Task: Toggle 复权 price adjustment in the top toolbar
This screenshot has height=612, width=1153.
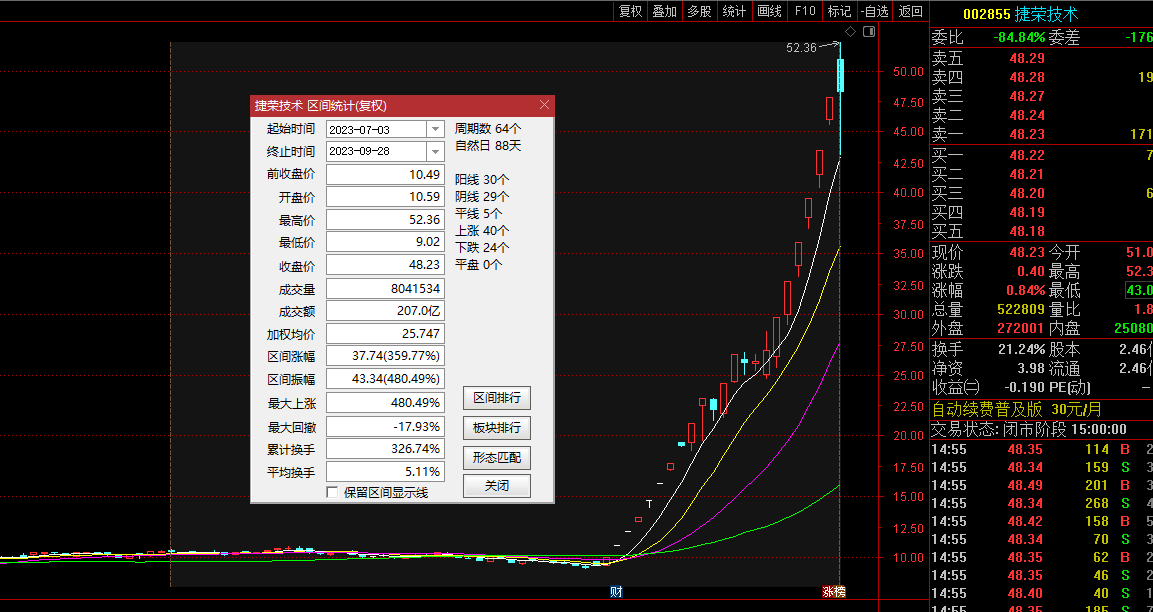Action: (630, 11)
